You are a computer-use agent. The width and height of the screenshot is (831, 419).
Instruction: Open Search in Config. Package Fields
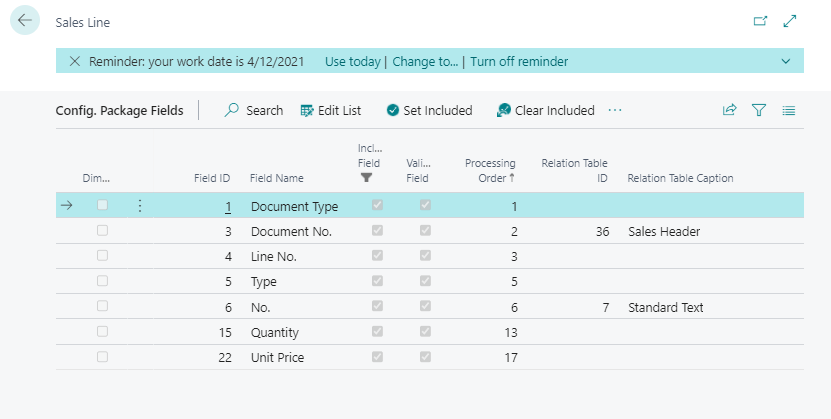click(254, 111)
